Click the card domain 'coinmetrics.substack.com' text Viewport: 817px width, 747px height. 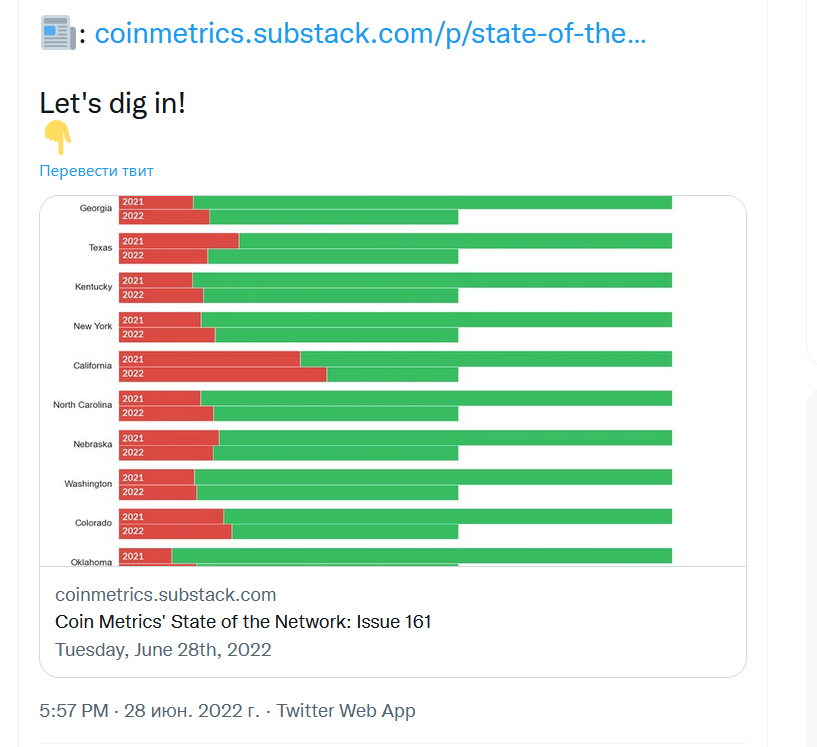pos(165,594)
